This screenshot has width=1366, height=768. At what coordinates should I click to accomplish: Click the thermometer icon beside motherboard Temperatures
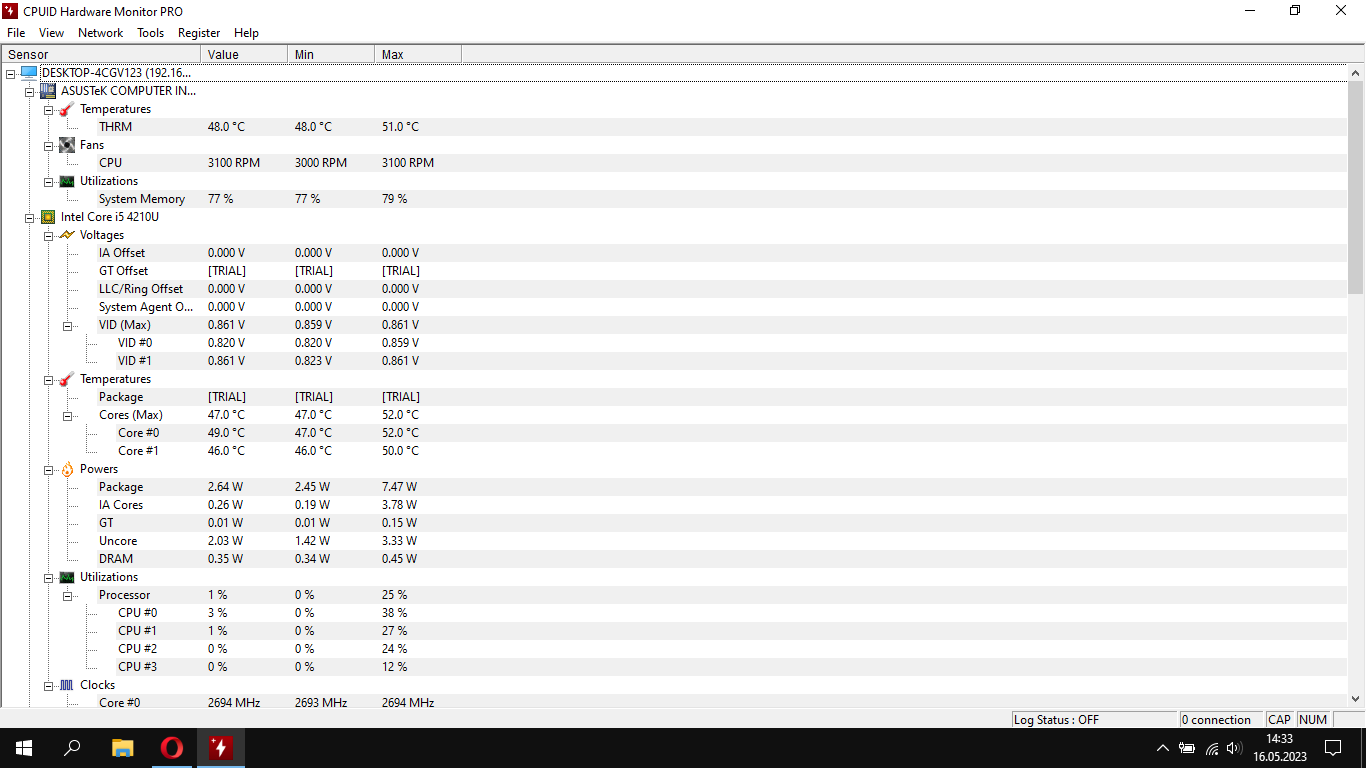point(67,109)
